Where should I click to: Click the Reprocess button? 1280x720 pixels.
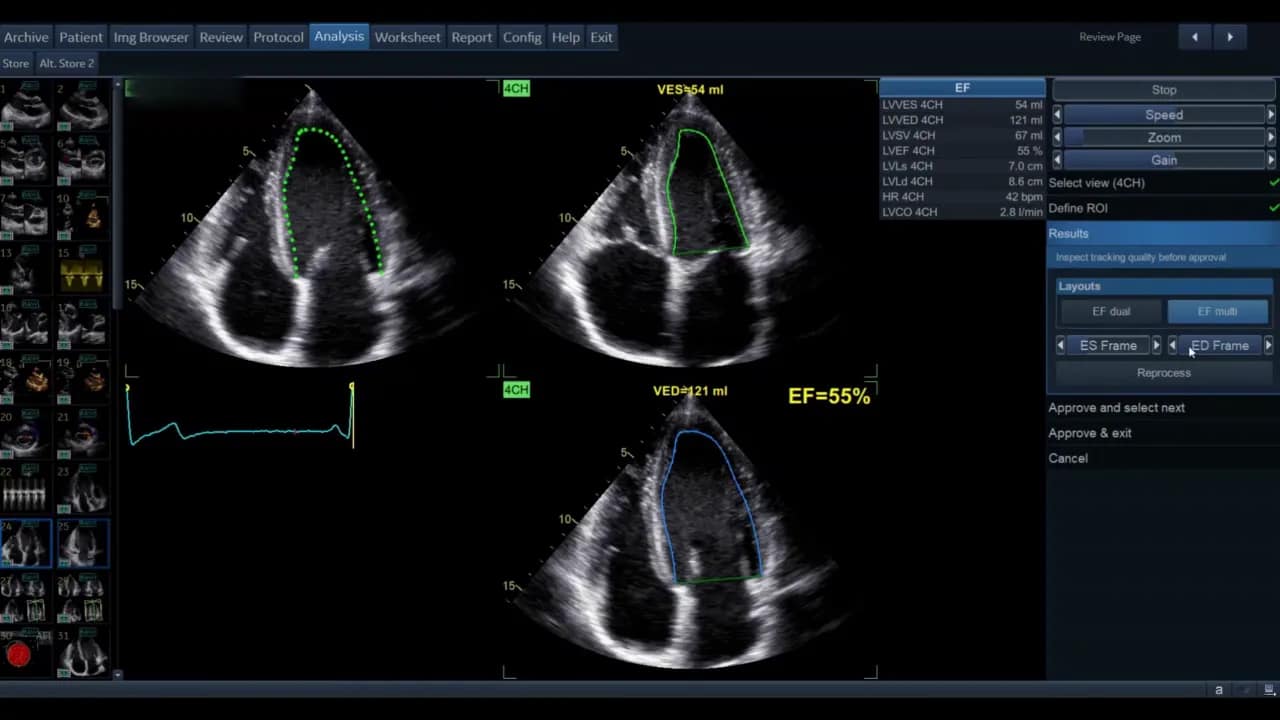[1163, 373]
